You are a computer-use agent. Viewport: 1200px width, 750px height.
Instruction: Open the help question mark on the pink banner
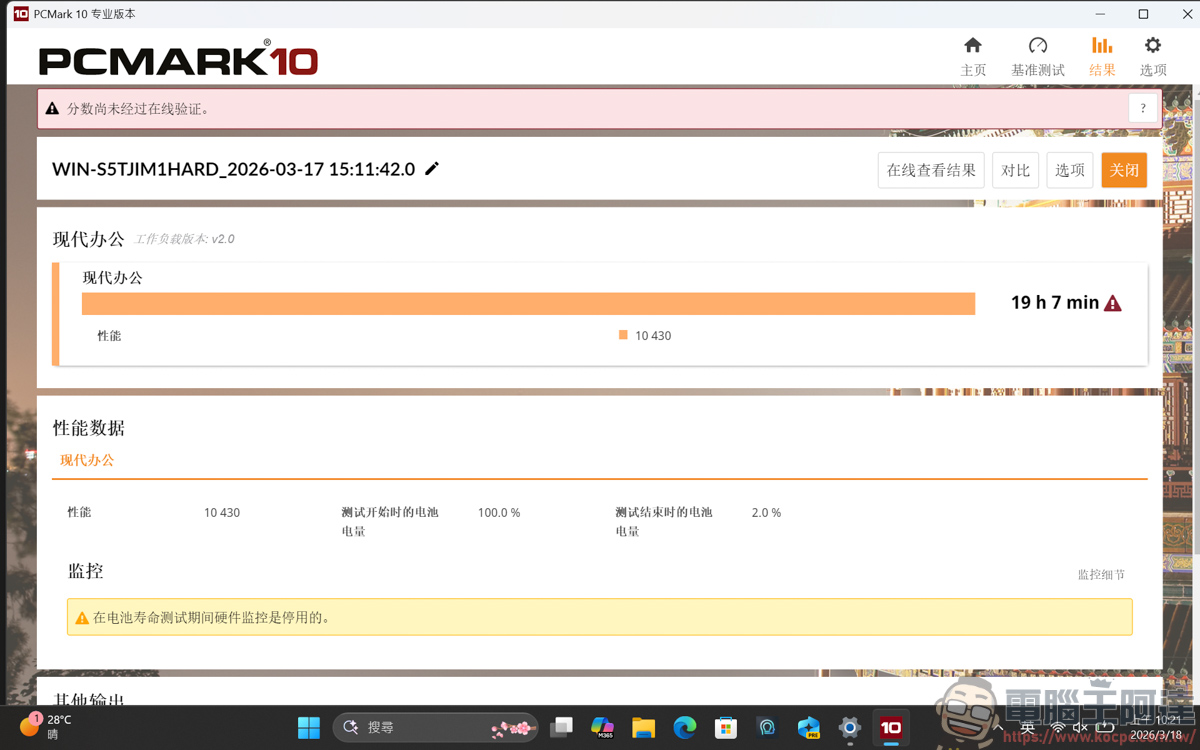1142,107
